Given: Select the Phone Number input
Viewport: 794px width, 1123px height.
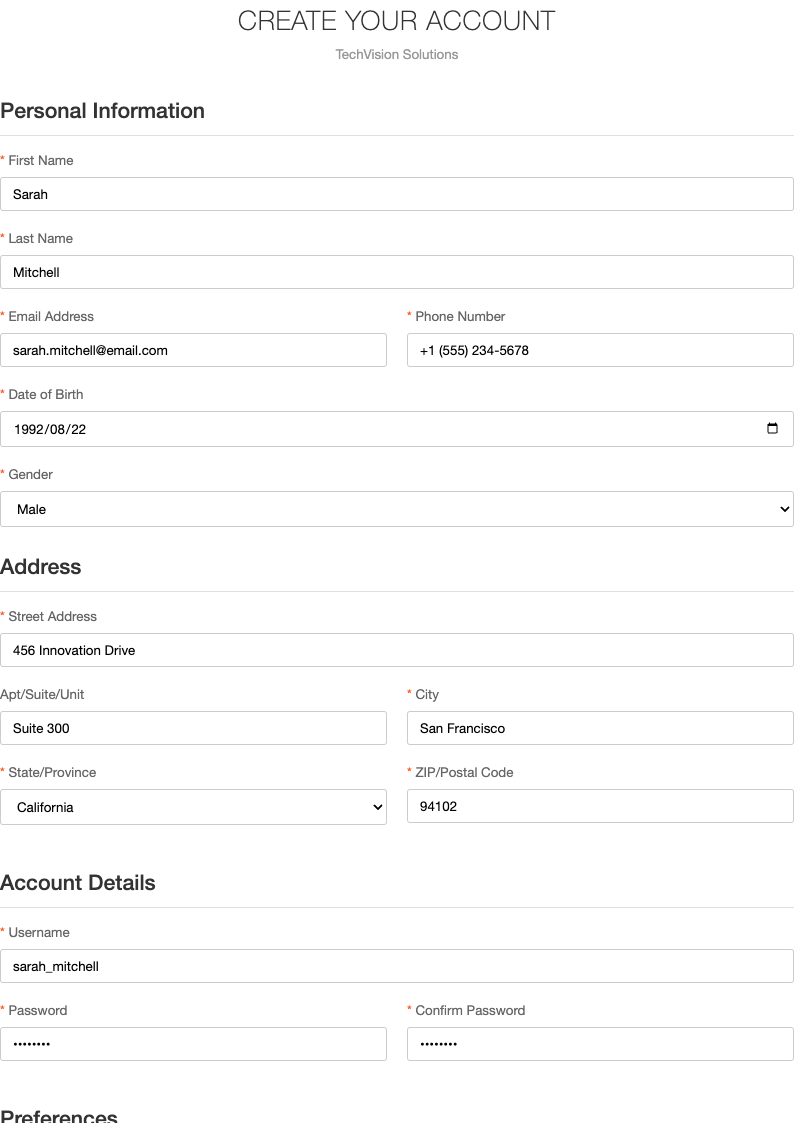Looking at the screenshot, I should click(600, 349).
